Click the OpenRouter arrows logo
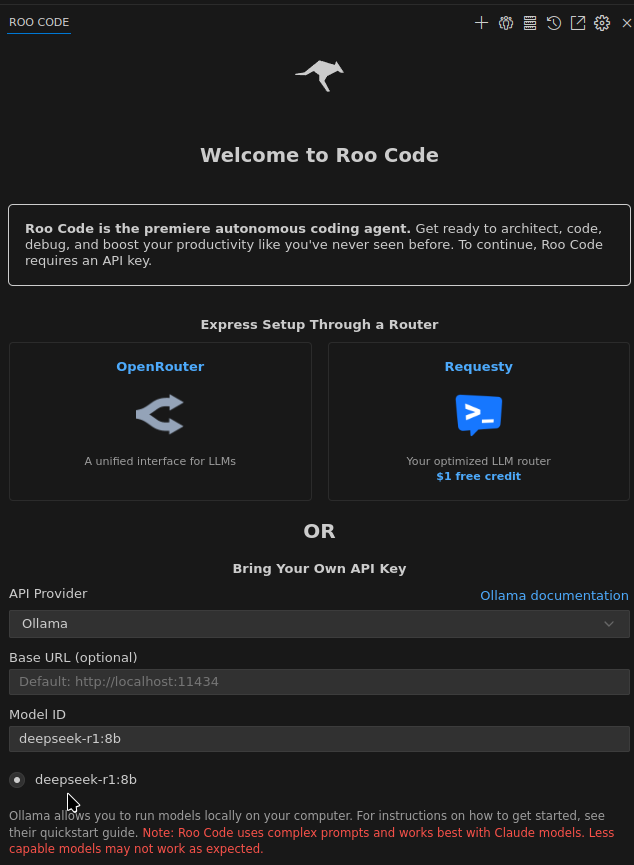The height and width of the screenshot is (865, 634). point(159,414)
